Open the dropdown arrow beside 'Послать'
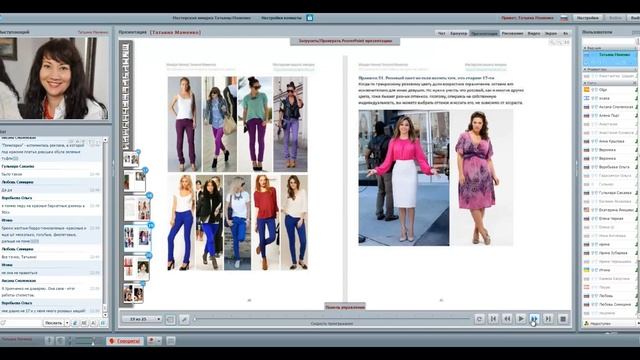 coord(67,323)
